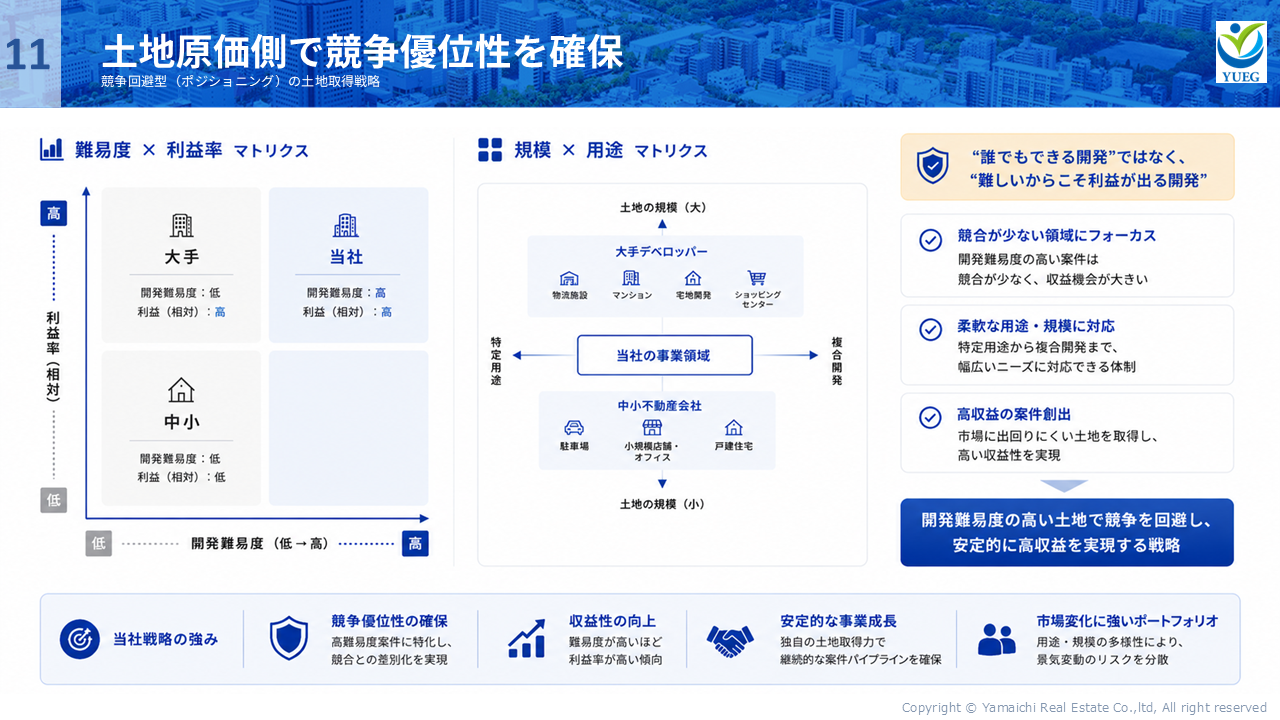Viewport: 1280px width, 720px height.
Task: Click the text 高い収益性を実現
Action: pos(1009,455)
